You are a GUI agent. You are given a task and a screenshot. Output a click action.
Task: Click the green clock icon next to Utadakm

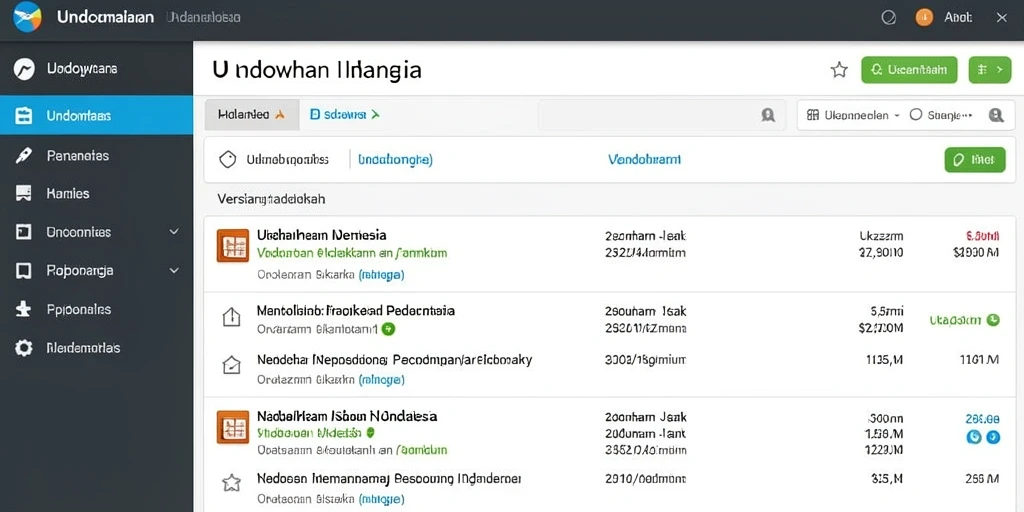click(x=993, y=320)
